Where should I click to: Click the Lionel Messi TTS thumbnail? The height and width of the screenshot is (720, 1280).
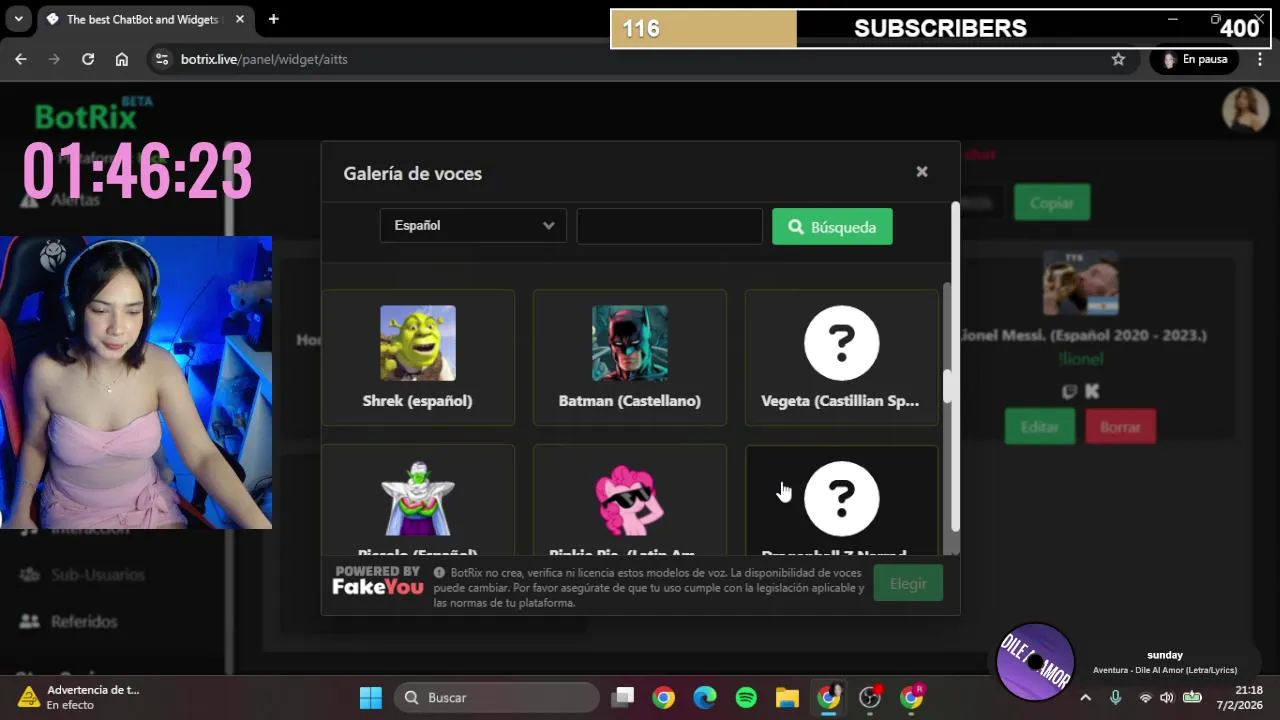pos(1081,283)
